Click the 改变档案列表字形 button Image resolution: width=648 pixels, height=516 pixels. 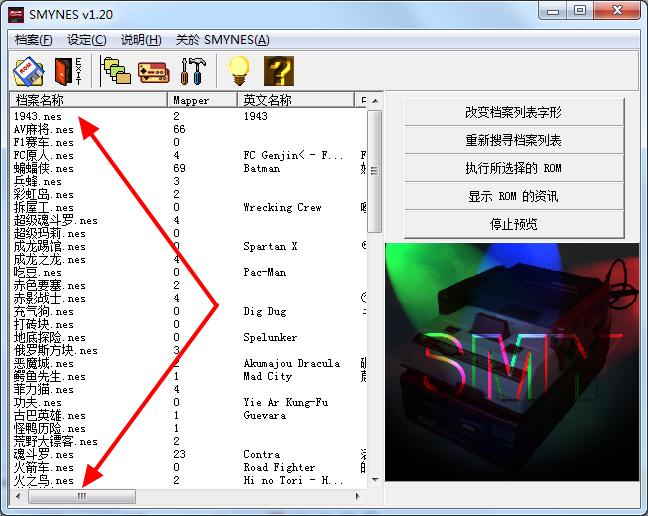(514, 112)
